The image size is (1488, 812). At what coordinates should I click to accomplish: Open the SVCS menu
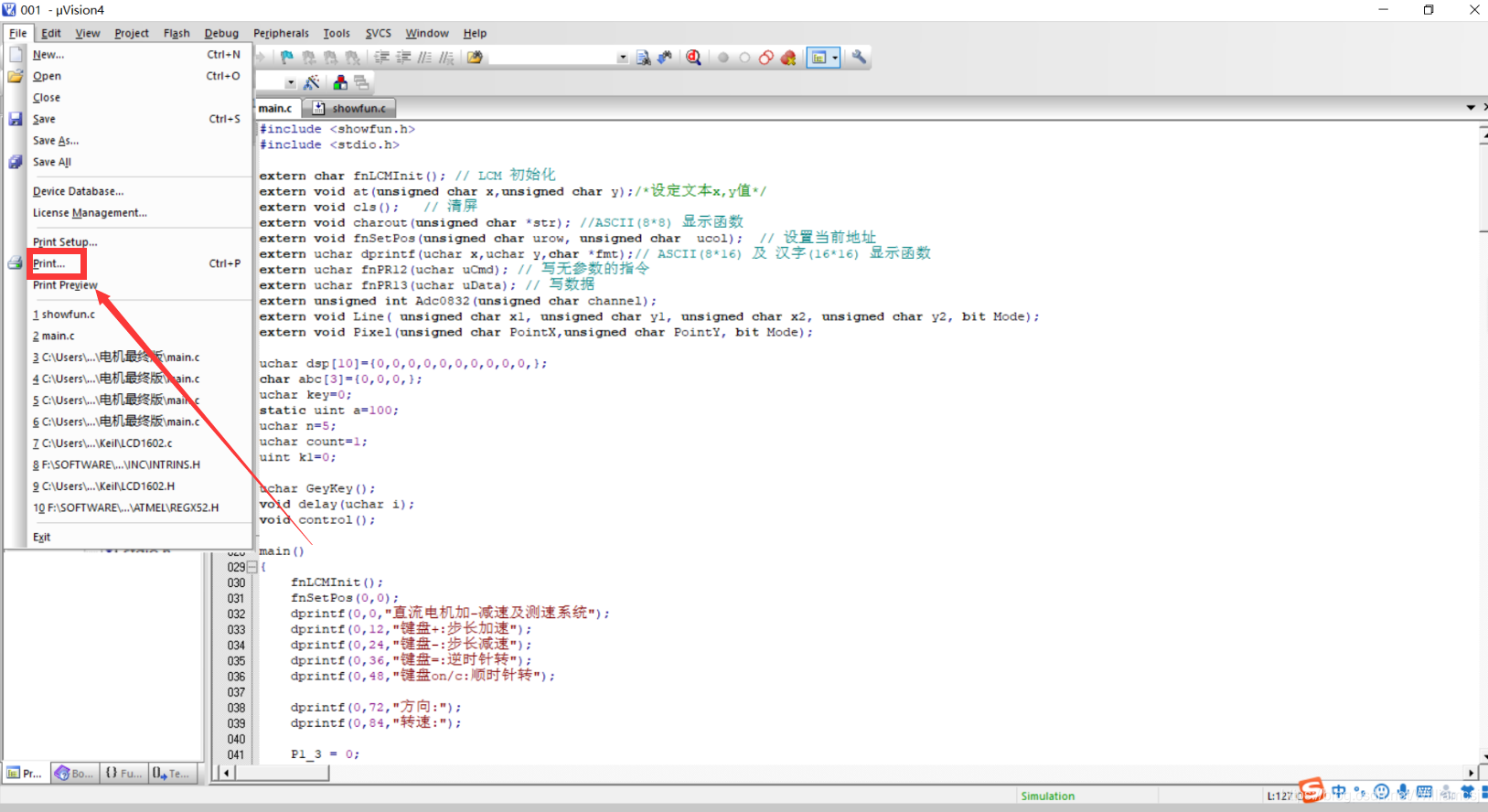point(379,33)
